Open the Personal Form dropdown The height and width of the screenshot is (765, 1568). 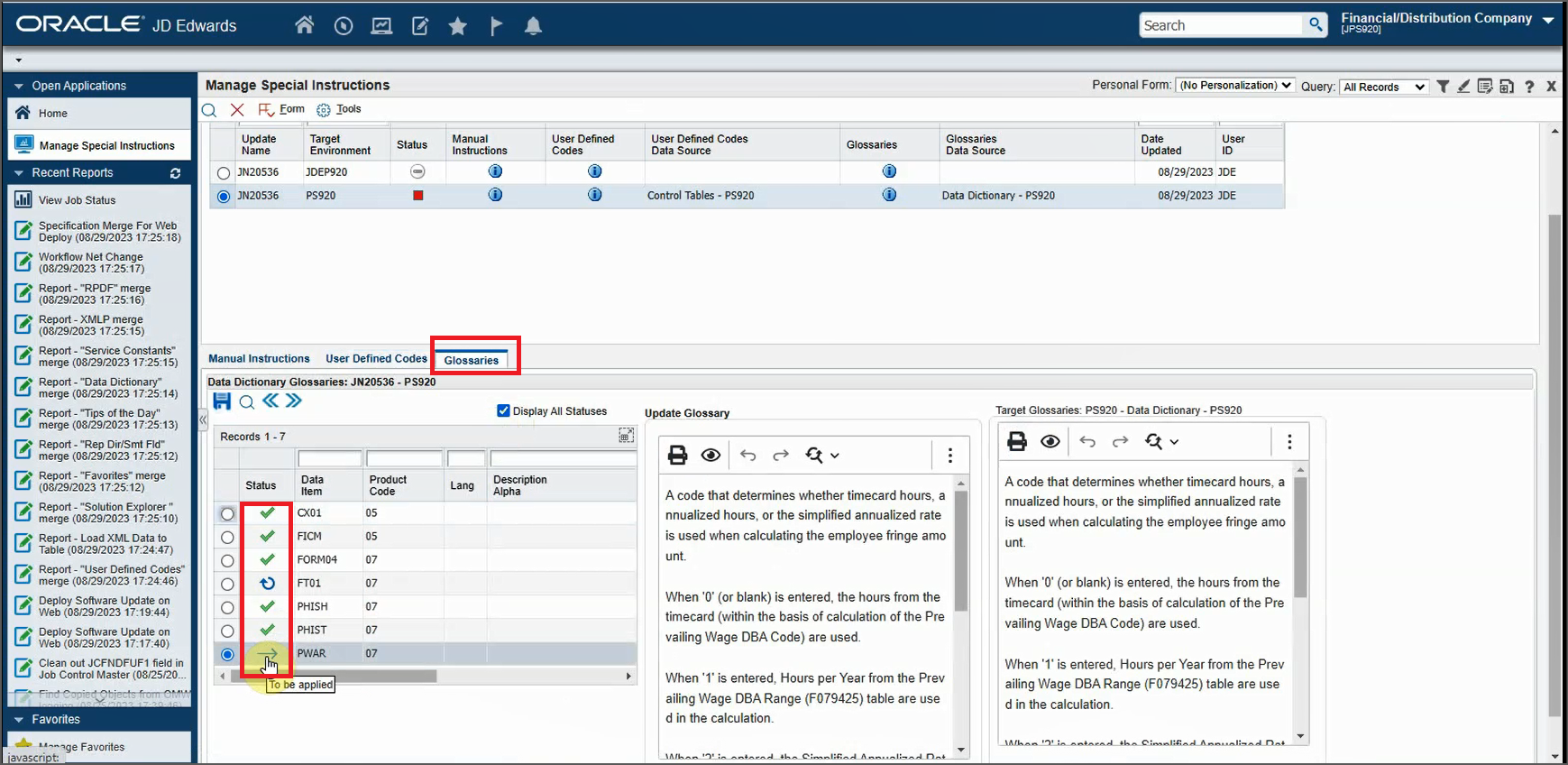click(x=1235, y=86)
